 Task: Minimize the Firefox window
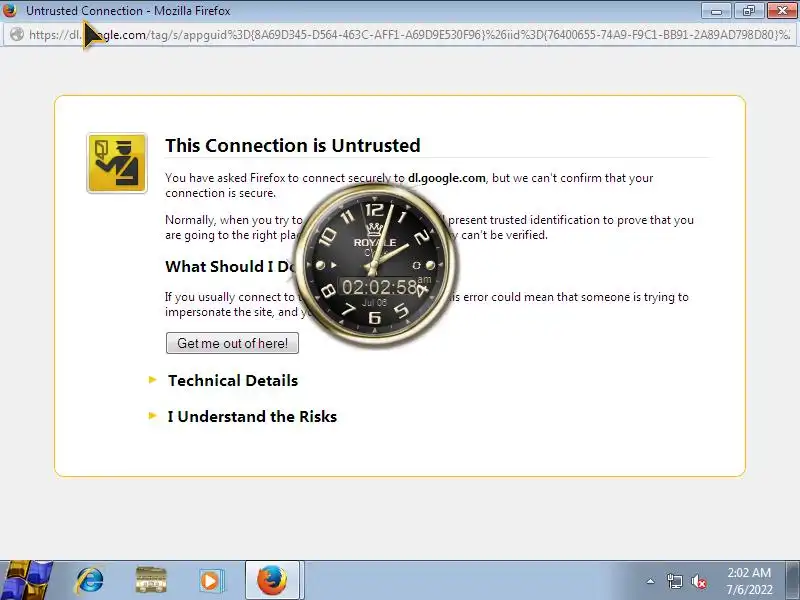pyautogui.click(x=716, y=11)
